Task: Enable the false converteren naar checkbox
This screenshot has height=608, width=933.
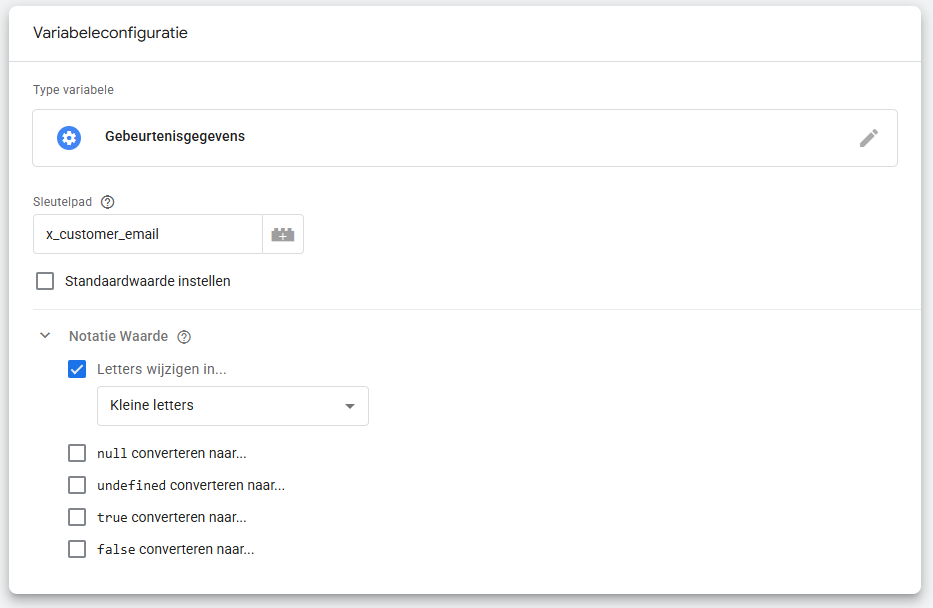Action: click(77, 549)
